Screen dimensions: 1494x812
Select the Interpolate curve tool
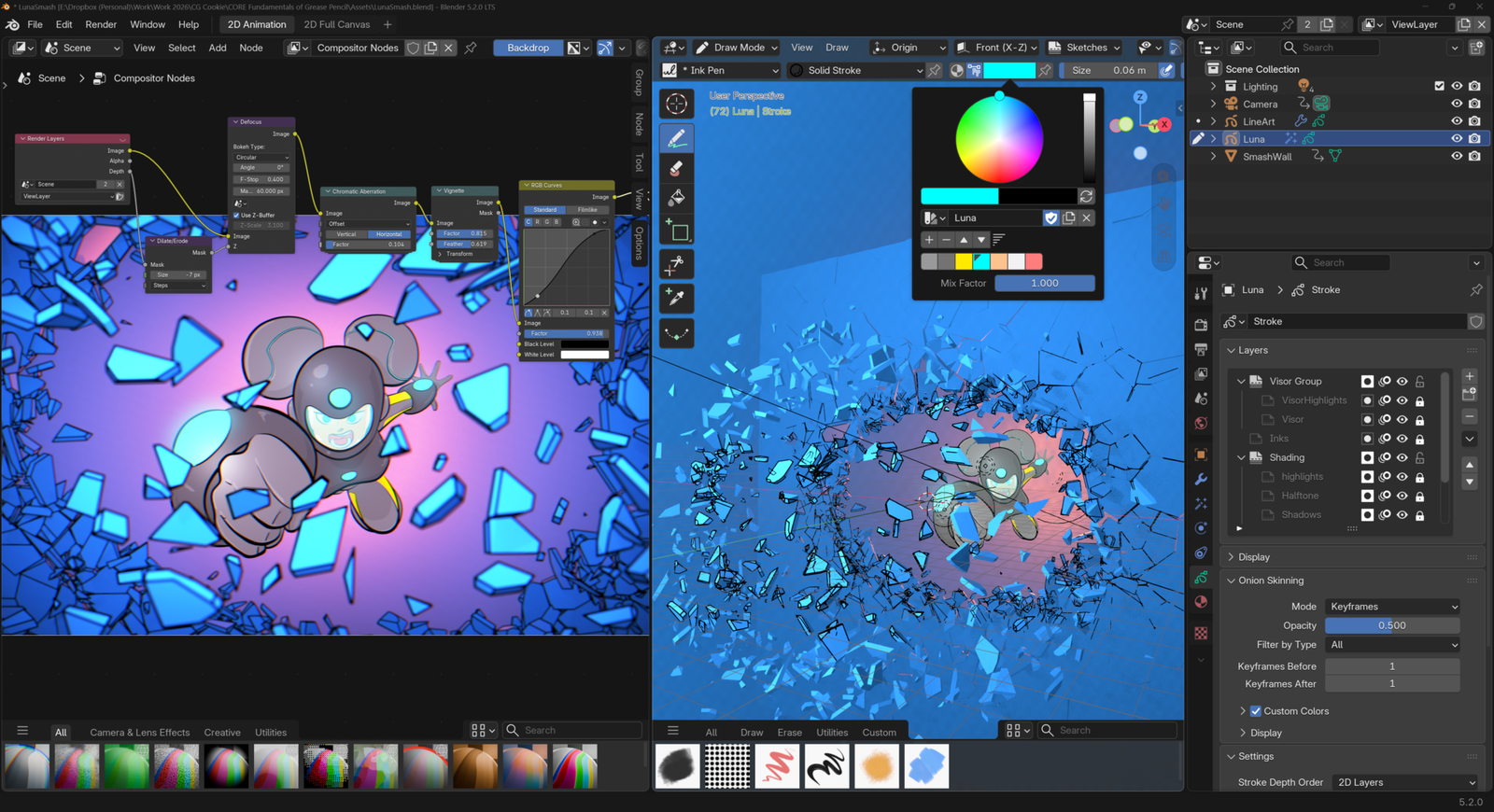[677, 333]
